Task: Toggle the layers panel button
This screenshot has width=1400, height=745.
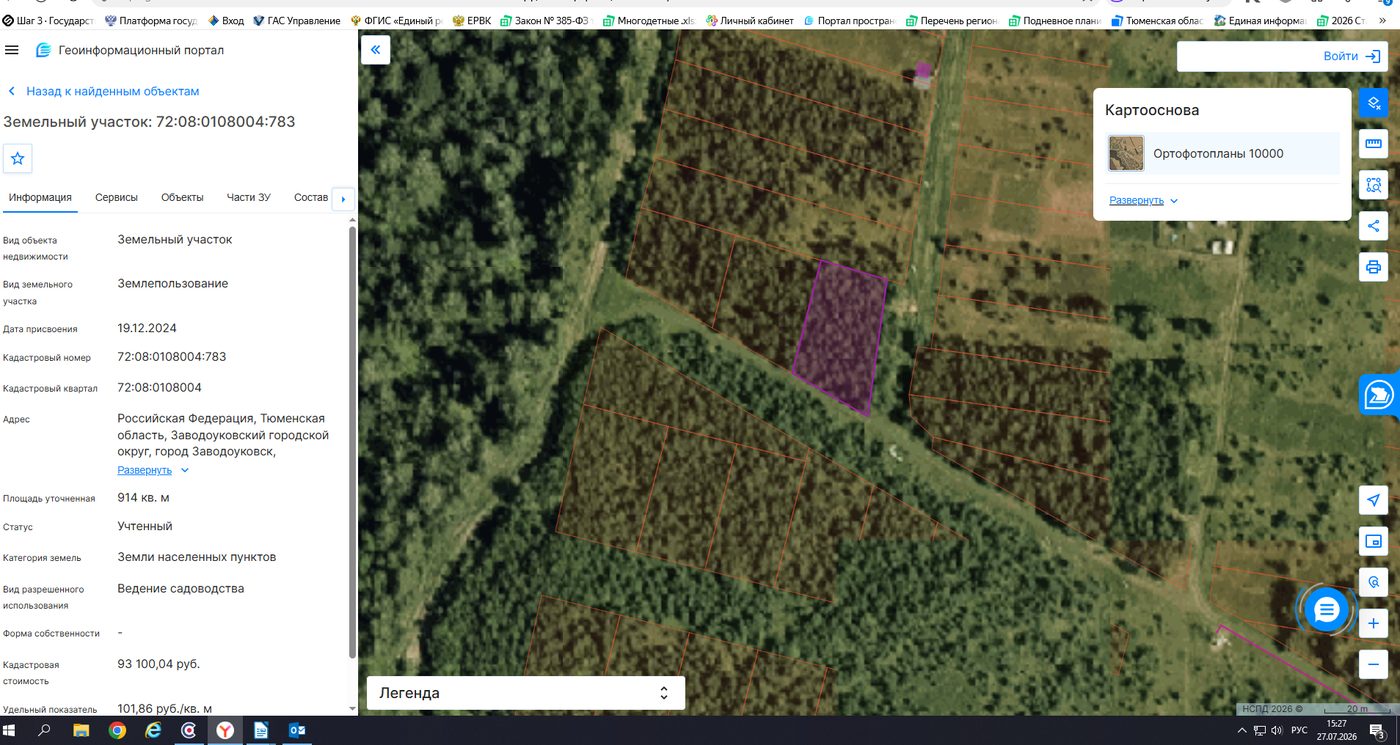Action: tap(1373, 102)
